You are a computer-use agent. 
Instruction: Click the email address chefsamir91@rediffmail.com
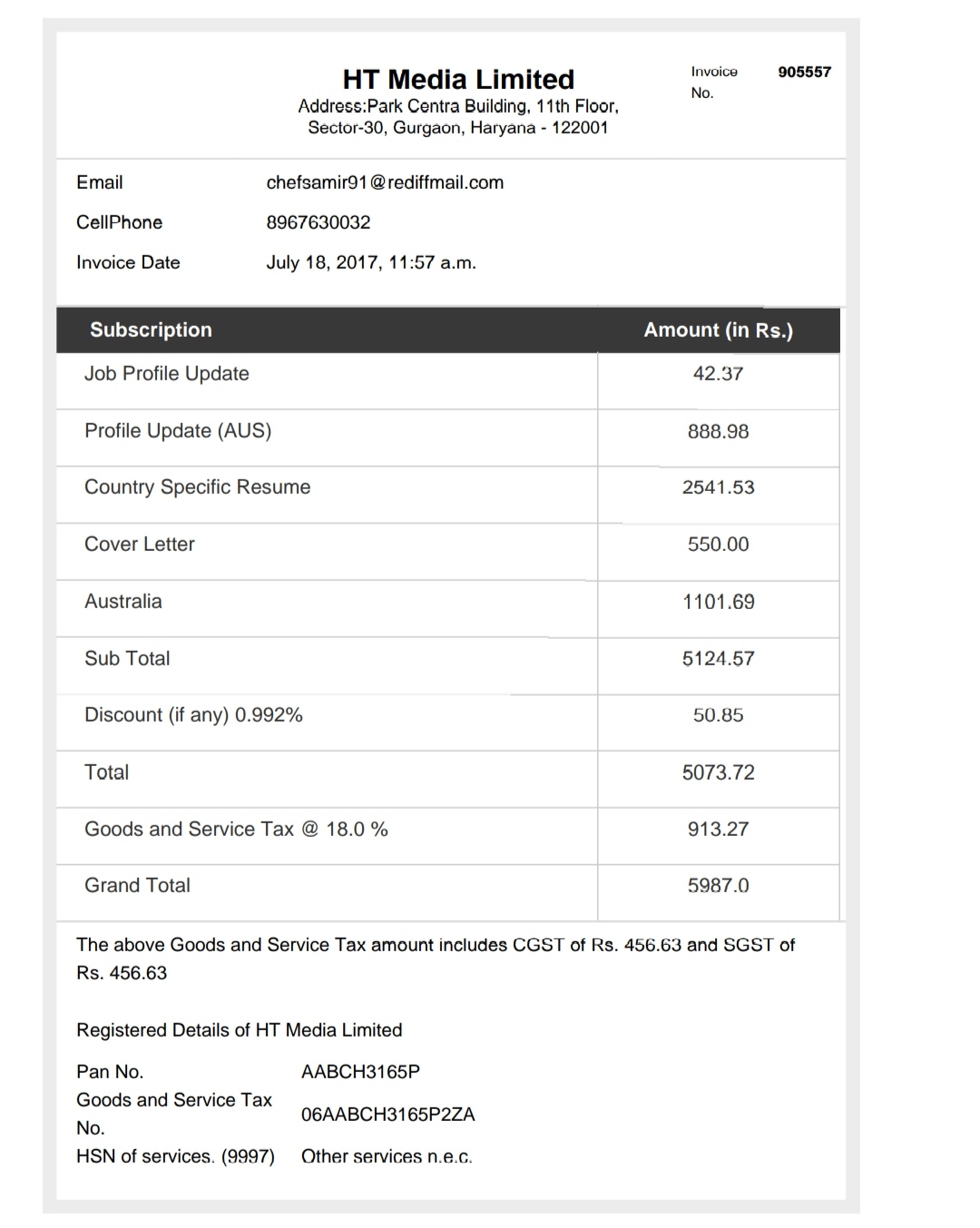click(385, 182)
